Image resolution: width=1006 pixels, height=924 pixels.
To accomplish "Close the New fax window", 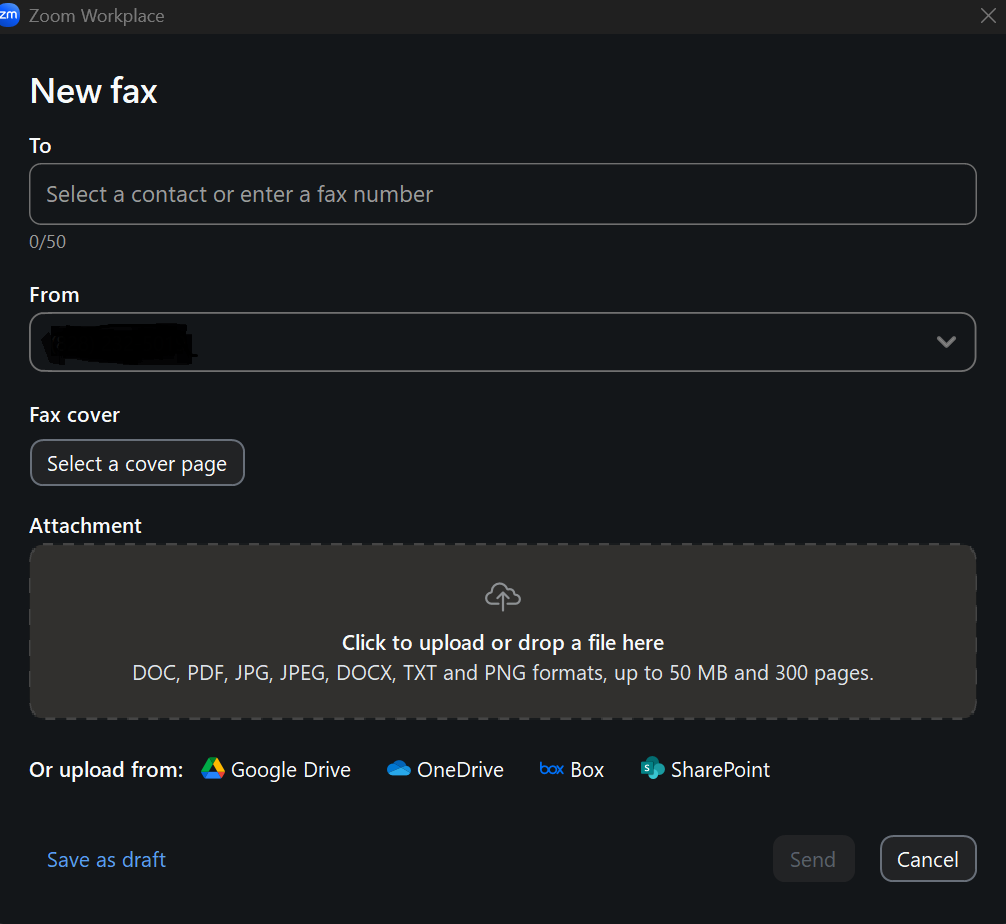I will (987, 16).
